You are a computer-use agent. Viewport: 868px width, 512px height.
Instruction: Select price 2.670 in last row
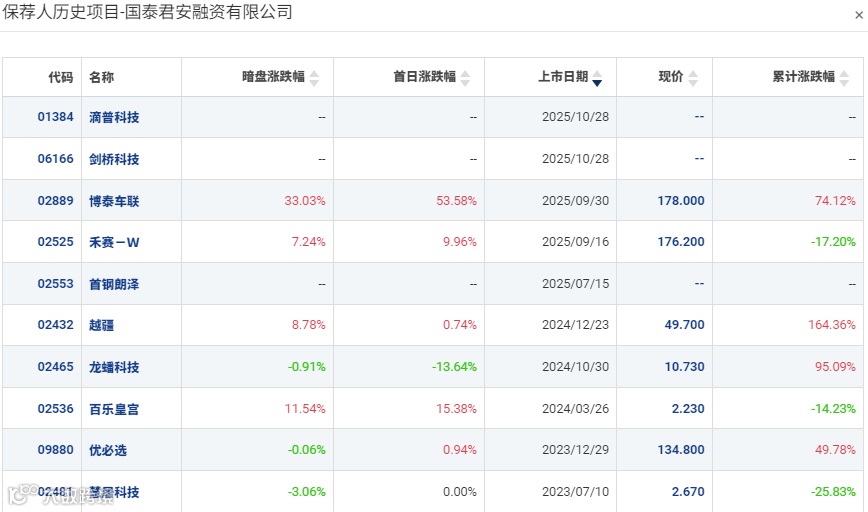click(688, 492)
